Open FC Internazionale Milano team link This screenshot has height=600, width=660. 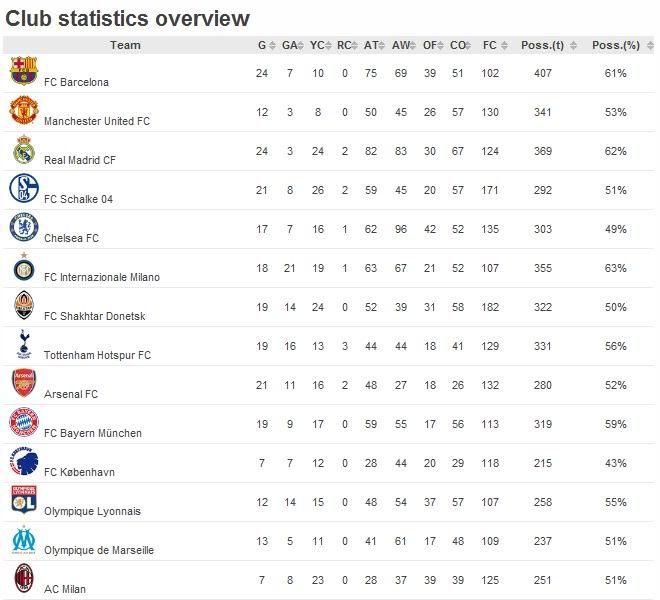point(102,277)
